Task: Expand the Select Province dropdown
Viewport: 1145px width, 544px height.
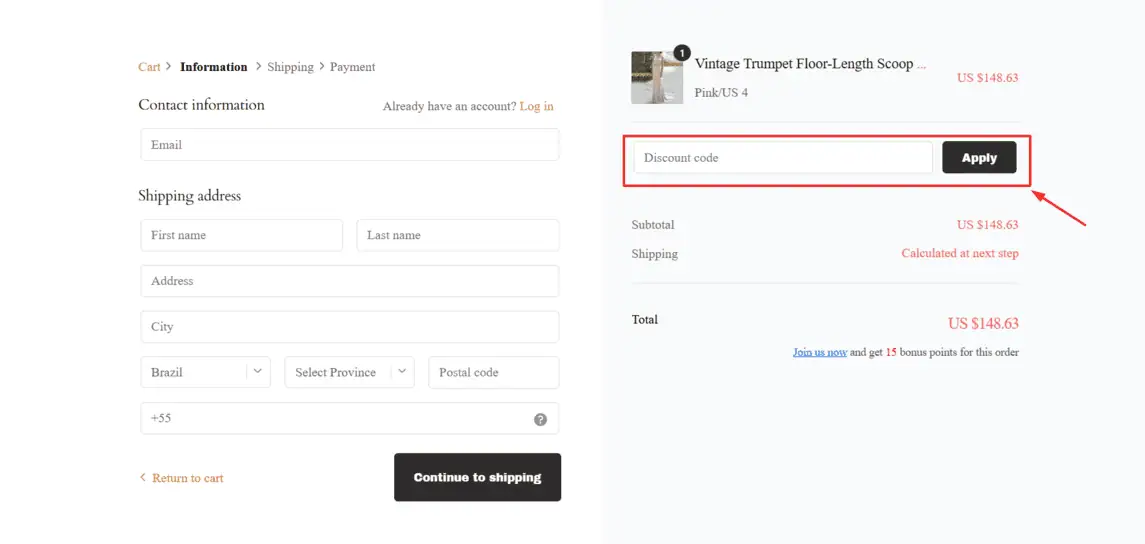Action: (x=350, y=372)
